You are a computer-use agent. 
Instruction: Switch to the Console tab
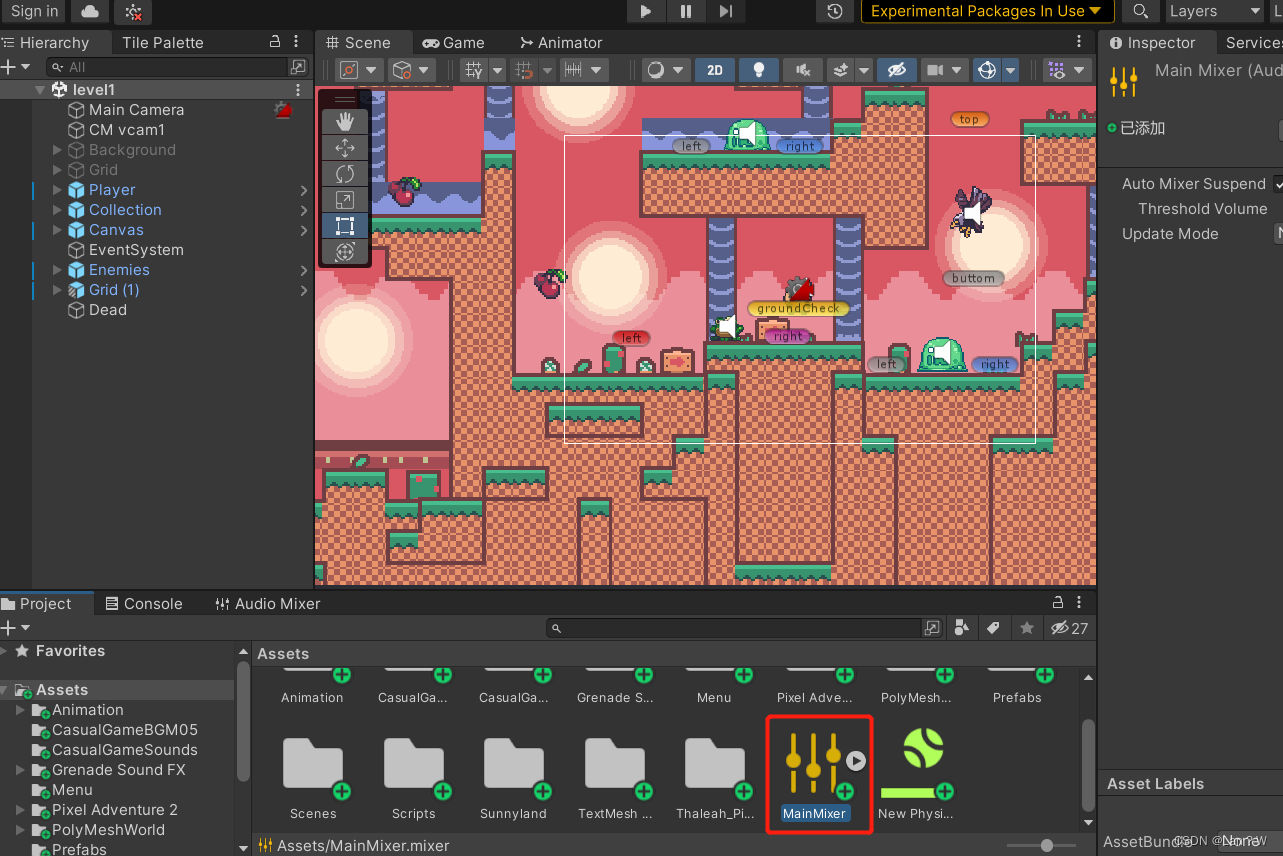143,604
